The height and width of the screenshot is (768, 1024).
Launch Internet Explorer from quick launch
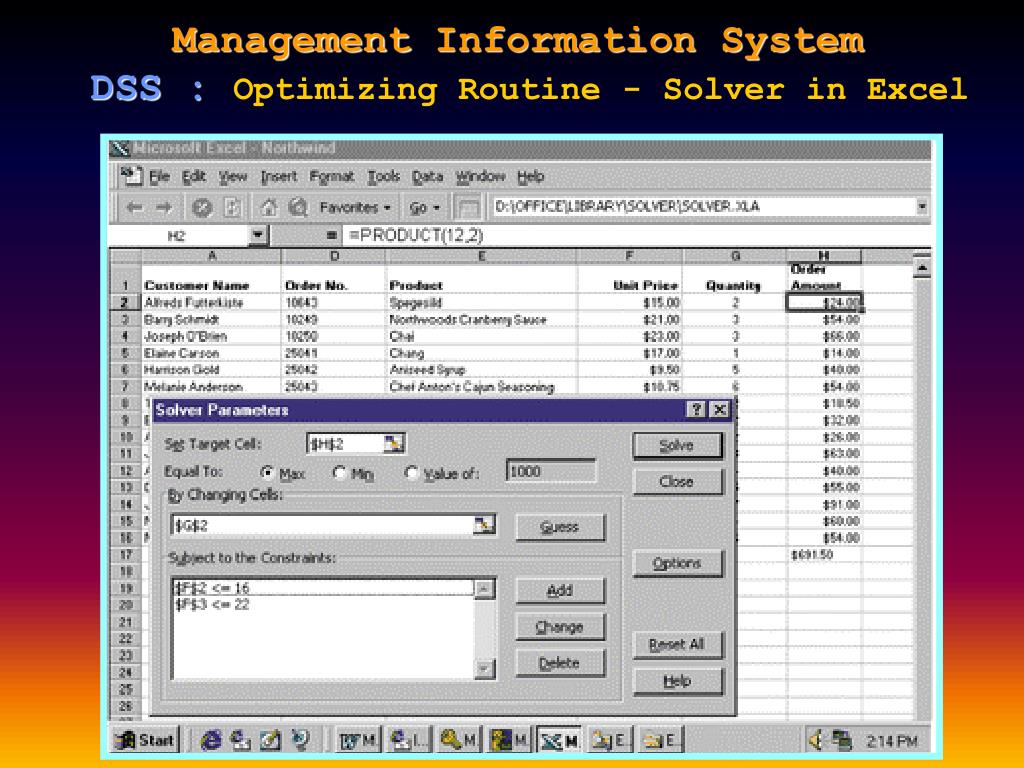[211, 739]
